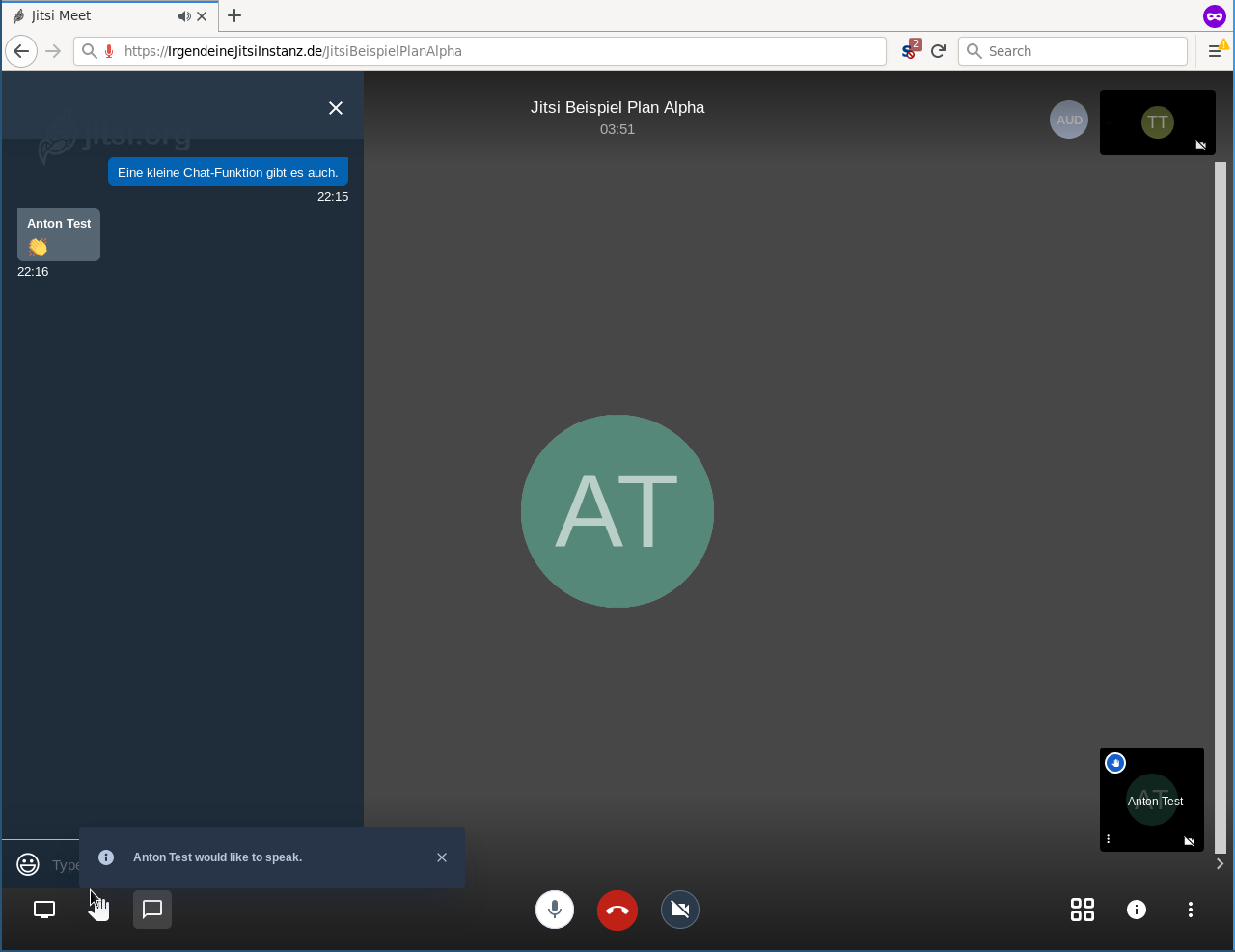This screenshot has width=1235, height=952.
Task: Click the private browsing mask icon
Action: (x=1215, y=15)
